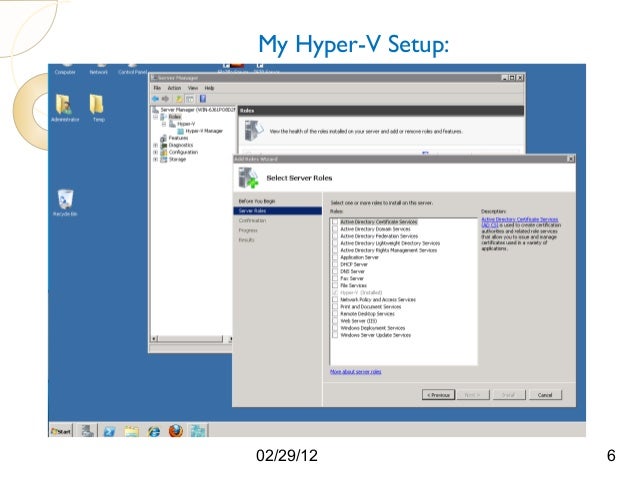638x479 pixels.
Task: Expand the Diagnostics tree node
Action: click(x=155, y=145)
